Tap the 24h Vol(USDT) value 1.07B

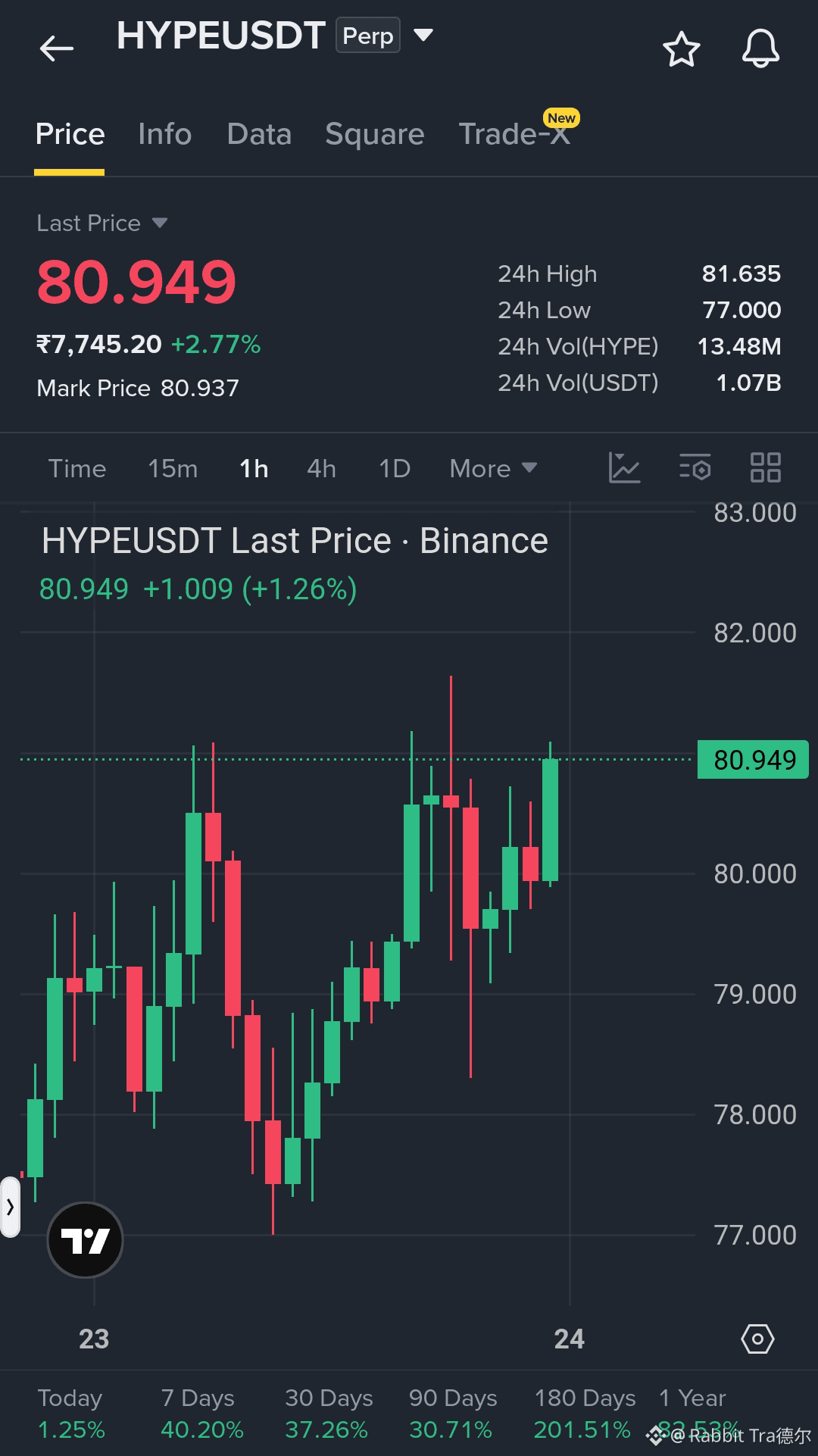point(748,383)
